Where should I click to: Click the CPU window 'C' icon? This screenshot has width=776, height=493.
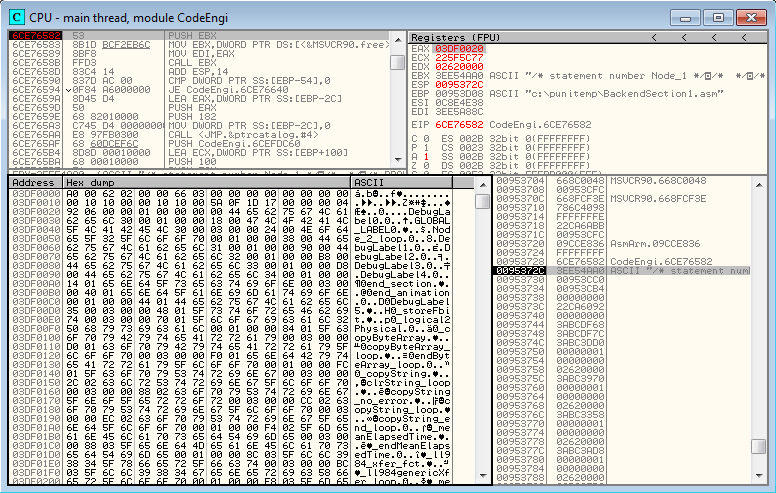(x=17, y=17)
